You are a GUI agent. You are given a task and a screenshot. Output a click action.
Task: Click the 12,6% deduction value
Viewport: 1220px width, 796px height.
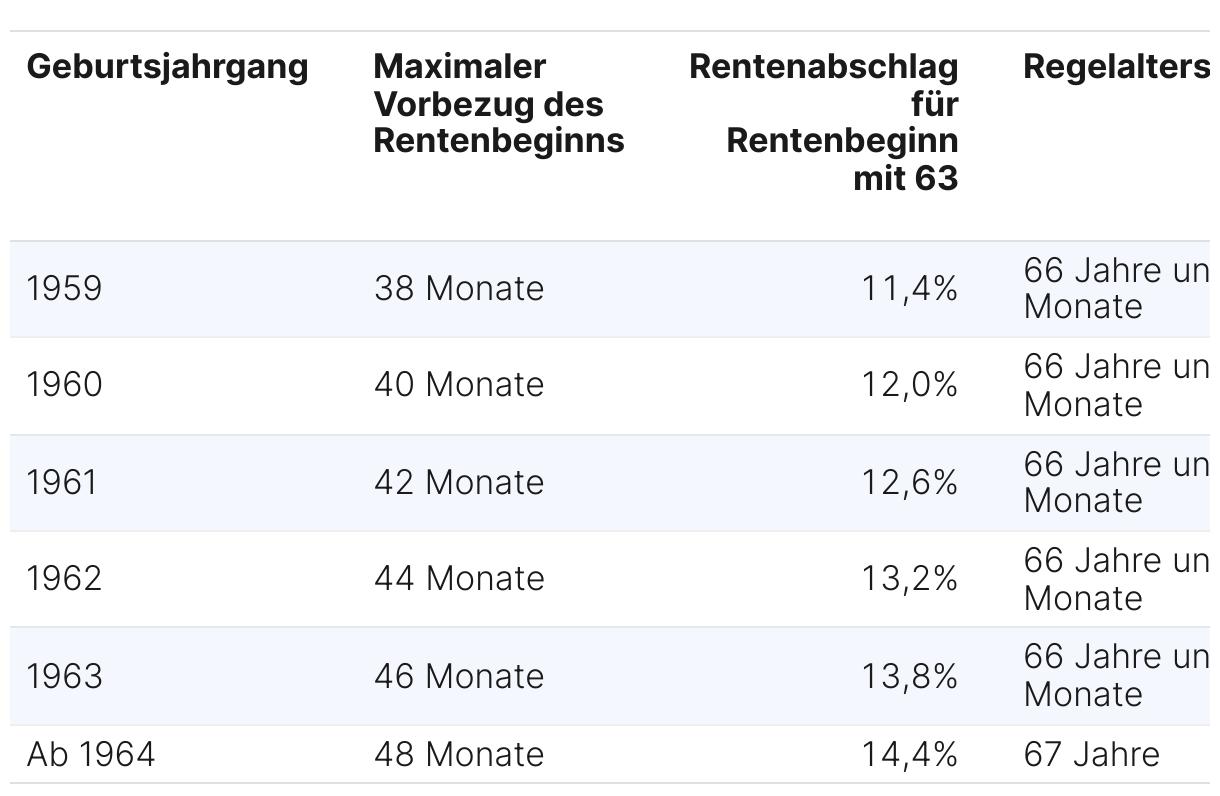(909, 483)
